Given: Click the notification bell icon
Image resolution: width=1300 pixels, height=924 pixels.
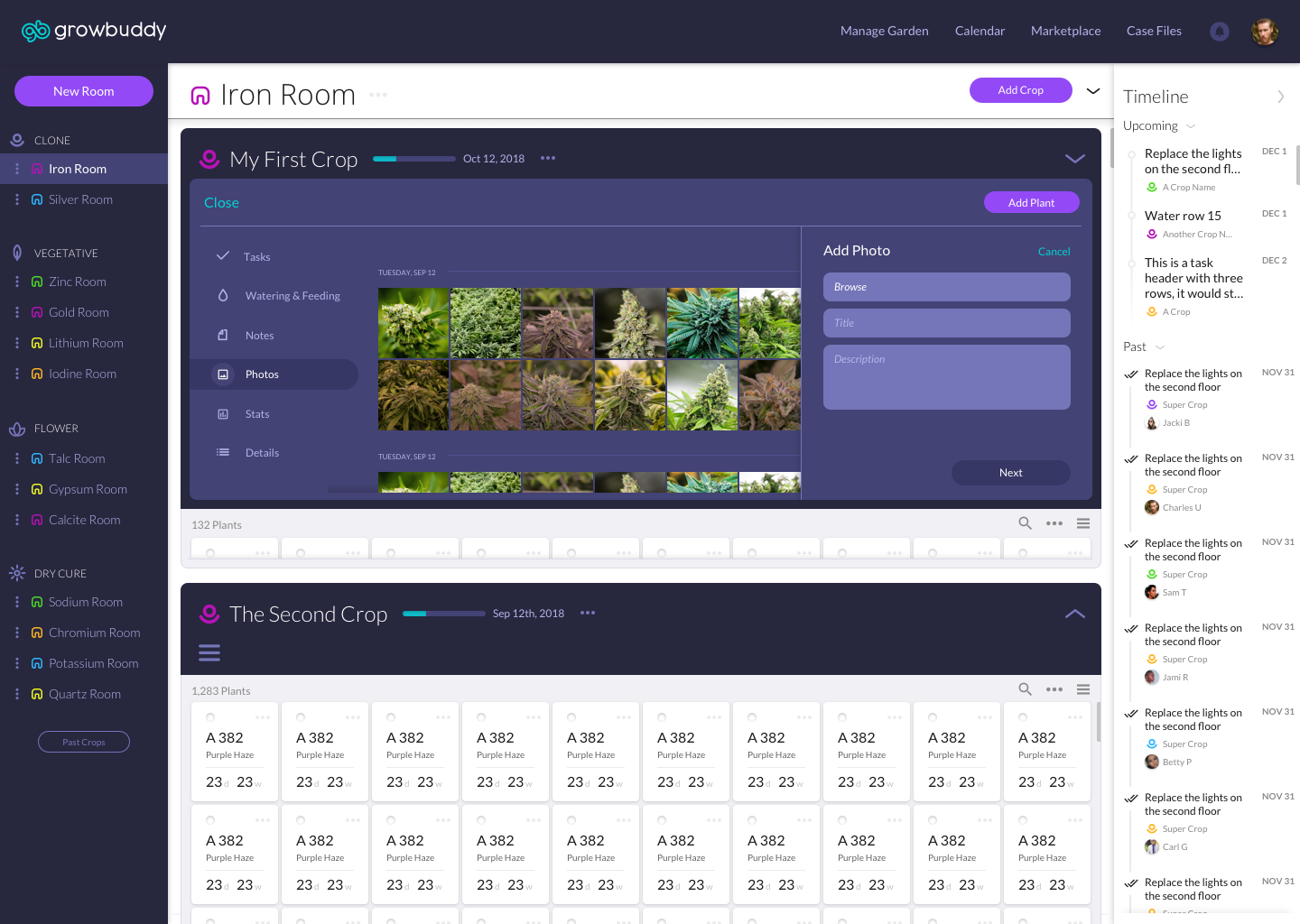Looking at the screenshot, I should coord(1219,32).
